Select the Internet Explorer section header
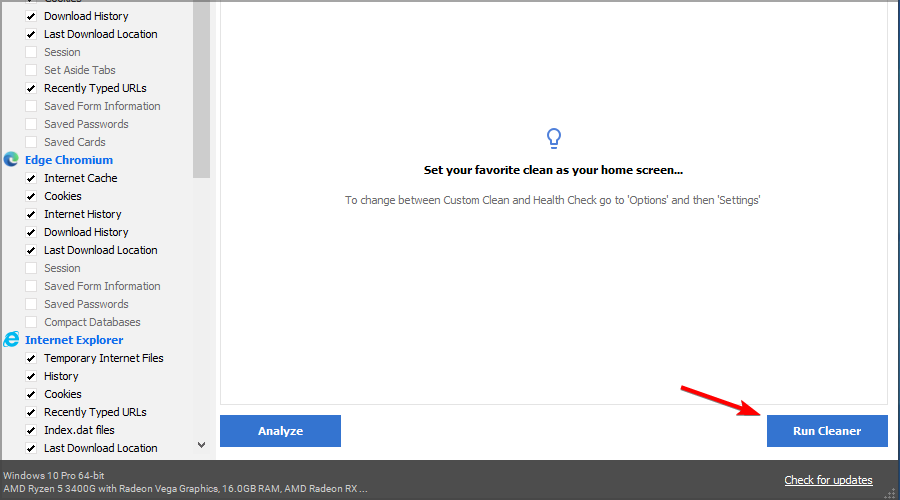Image resolution: width=900 pixels, height=500 pixels. (74, 340)
